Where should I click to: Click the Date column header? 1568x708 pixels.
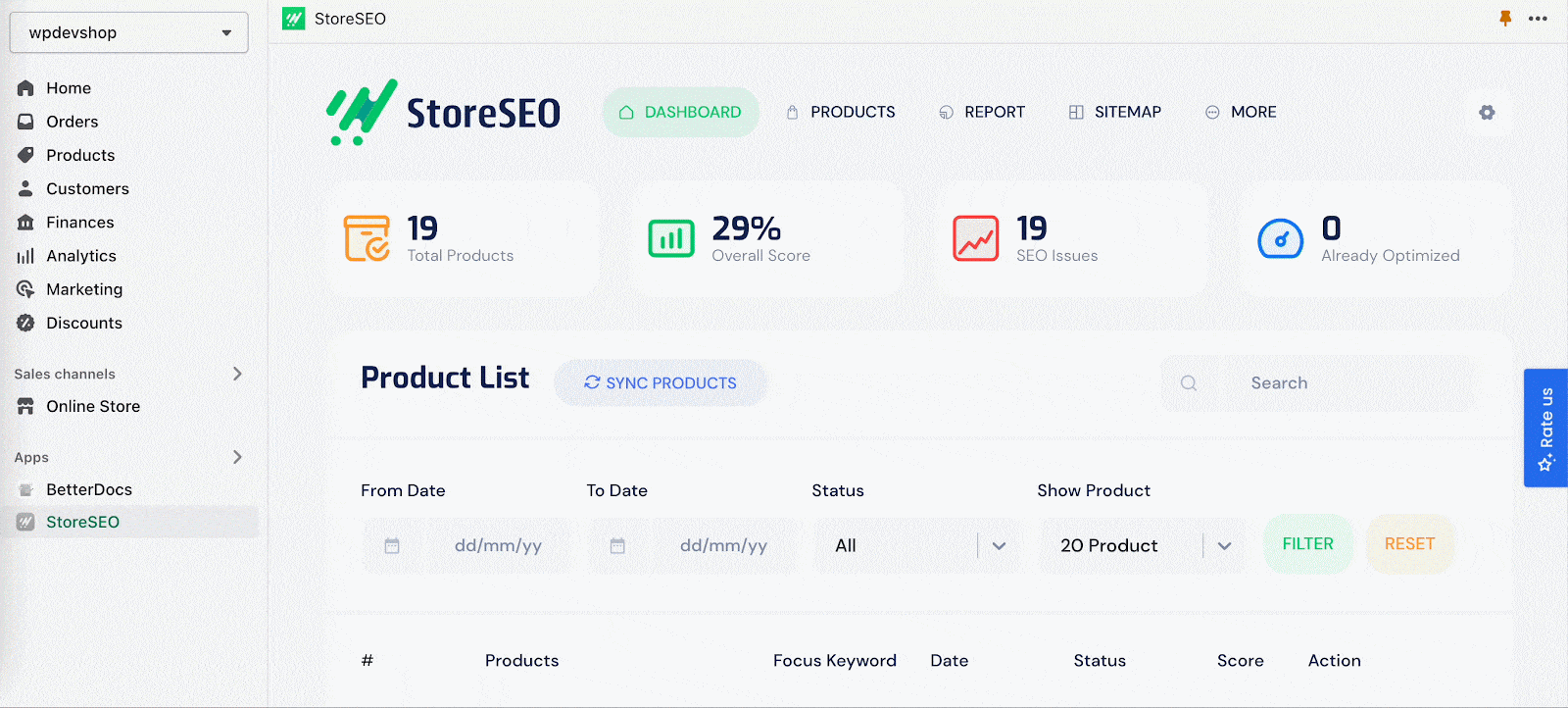click(x=950, y=661)
